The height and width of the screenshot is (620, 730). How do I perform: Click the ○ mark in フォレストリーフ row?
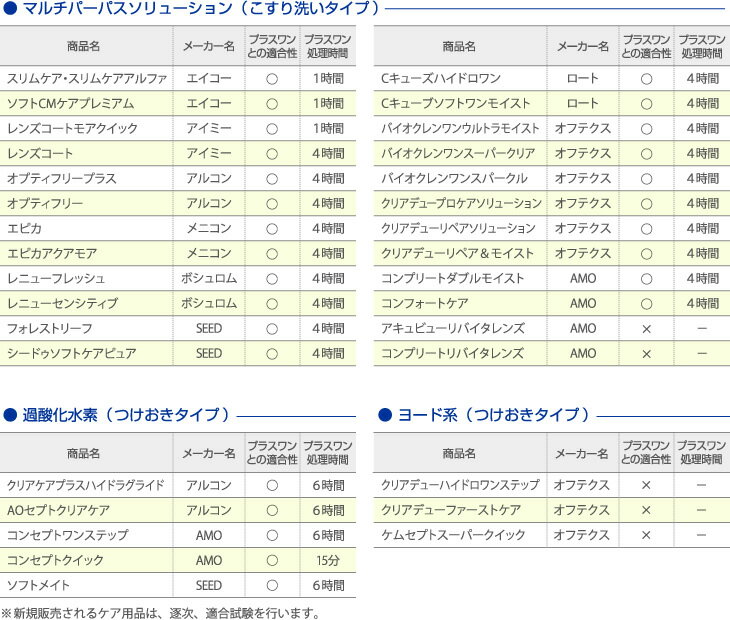(x=271, y=328)
